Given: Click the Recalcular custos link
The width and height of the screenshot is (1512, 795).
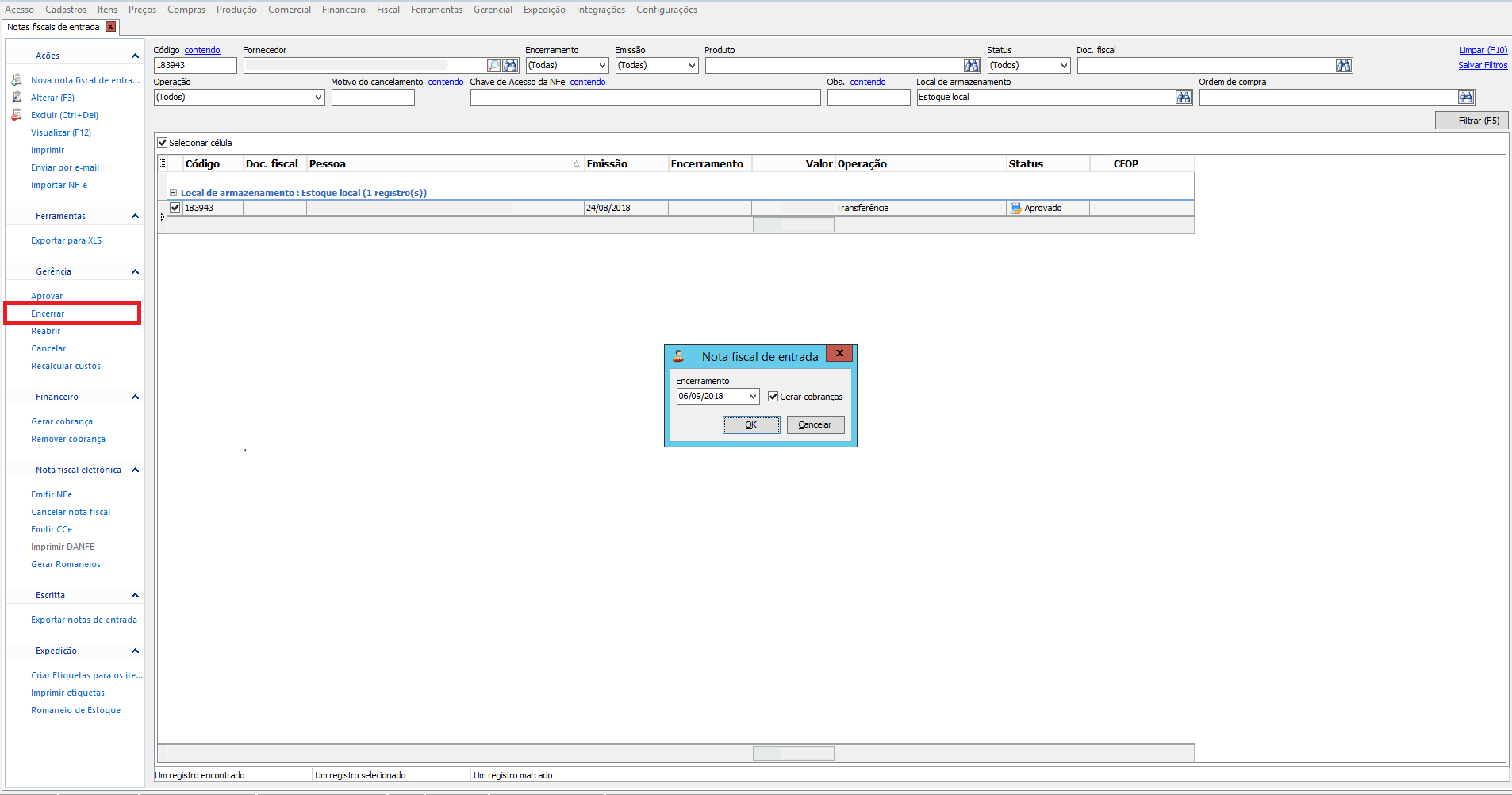Looking at the screenshot, I should click(x=66, y=366).
